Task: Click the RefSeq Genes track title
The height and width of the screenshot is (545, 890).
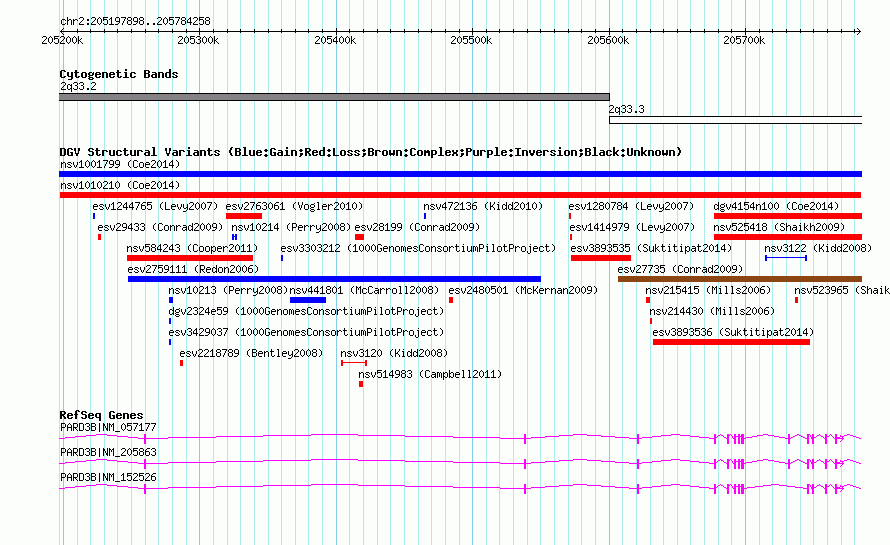Action: (x=101, y=415)
